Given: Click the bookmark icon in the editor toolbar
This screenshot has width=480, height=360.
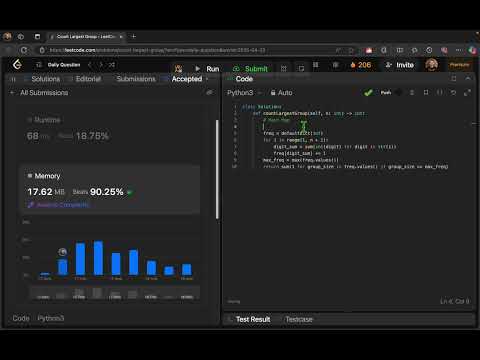Looking at the screenshot, I should pos(426,92).
